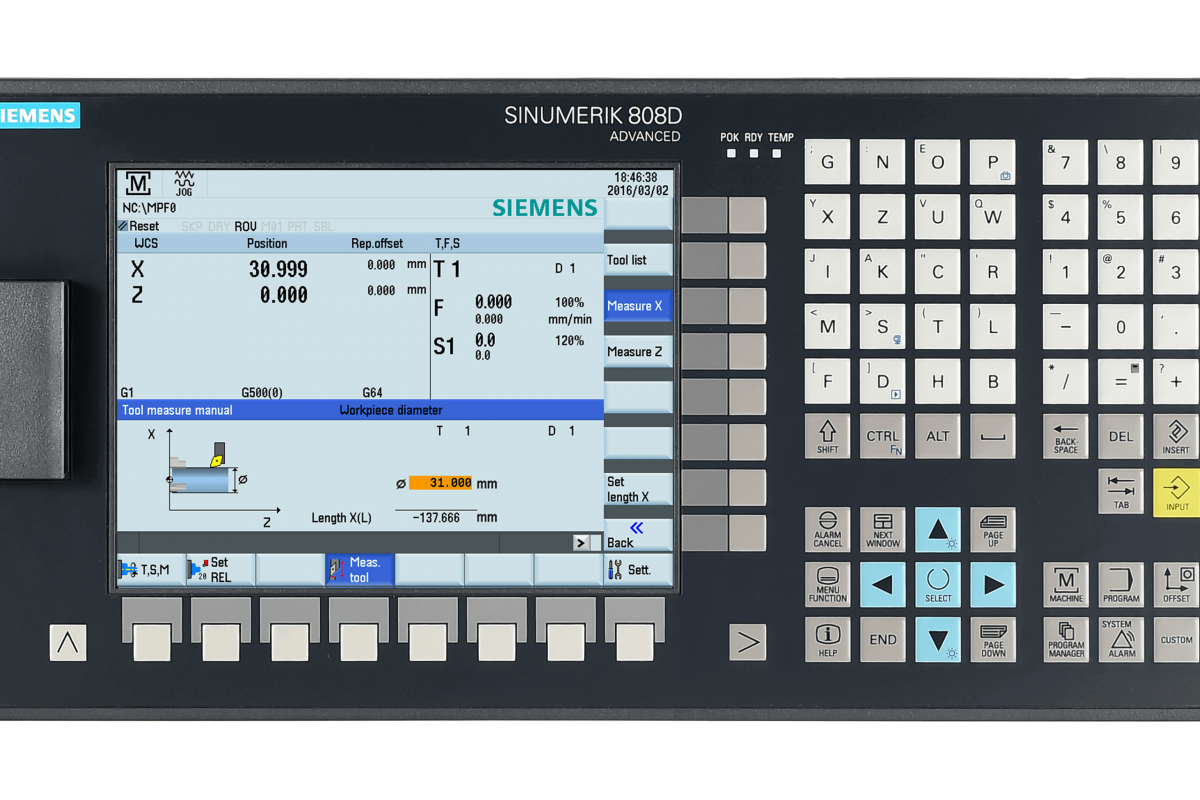Select the Measure Z softkey
Image resolution: width=1200 pixels, height=800 pixels.
point(637,352)
